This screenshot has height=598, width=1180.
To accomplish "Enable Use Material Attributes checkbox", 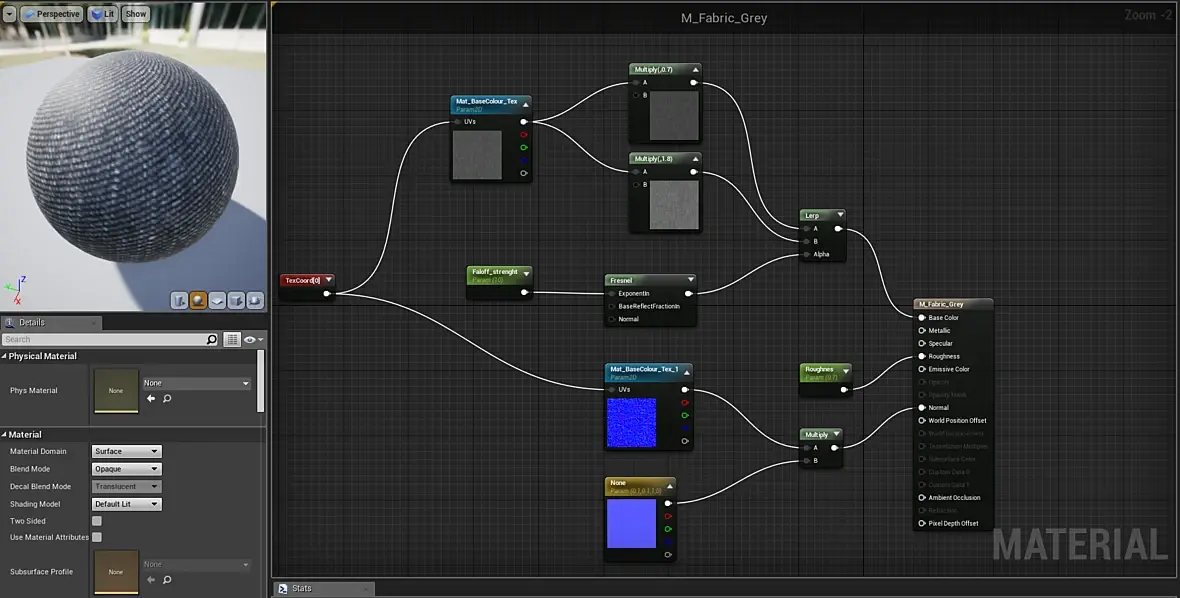I will click(96, 537).
